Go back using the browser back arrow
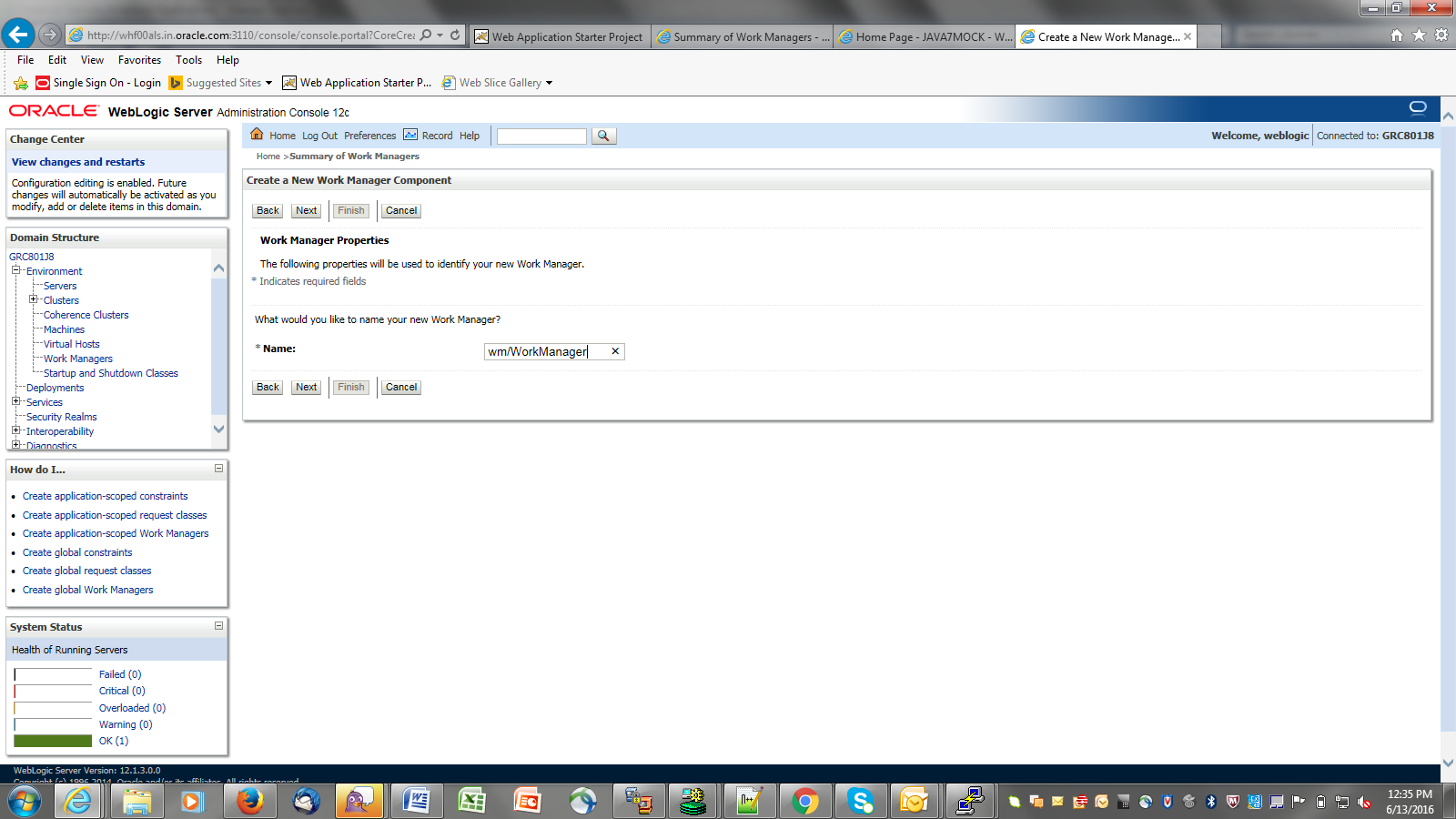 (x=18, y=35)
